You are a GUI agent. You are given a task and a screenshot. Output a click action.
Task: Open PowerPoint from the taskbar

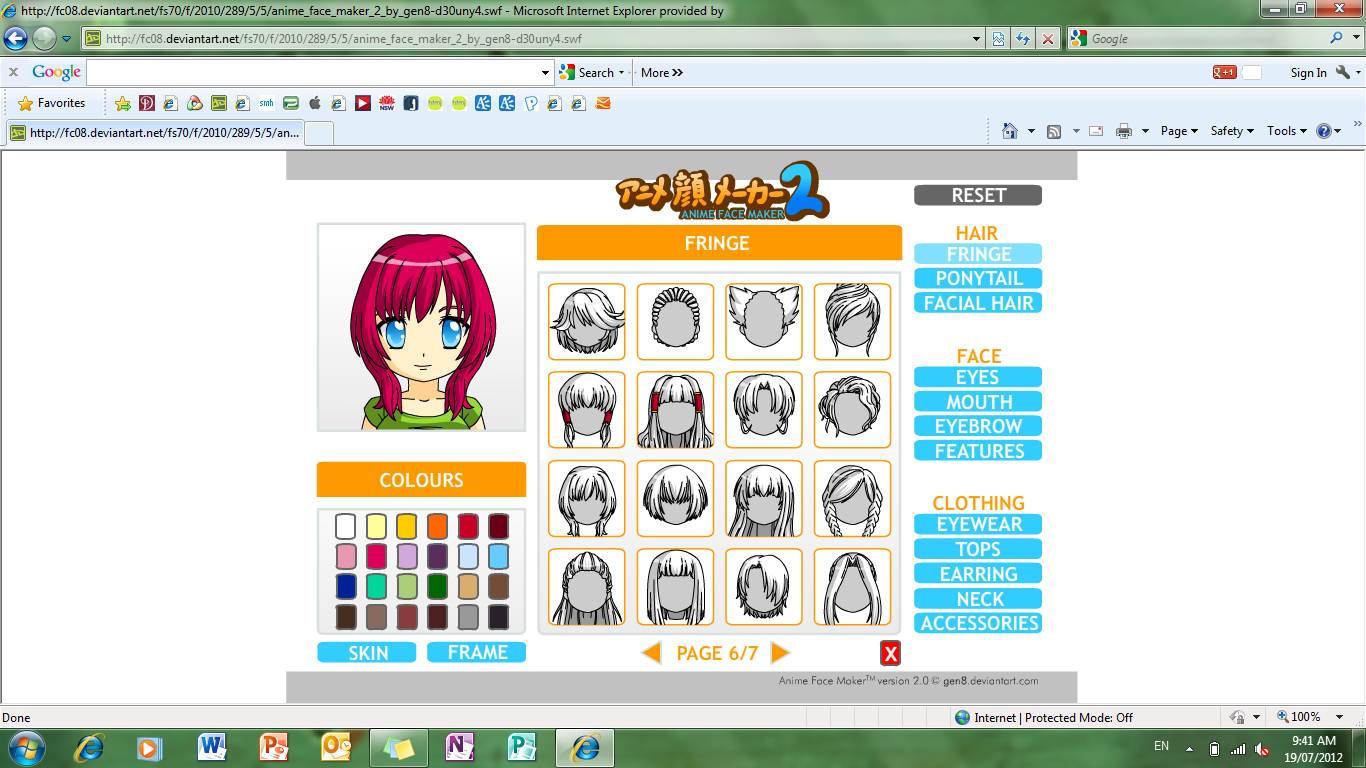[x=273, y=747]
